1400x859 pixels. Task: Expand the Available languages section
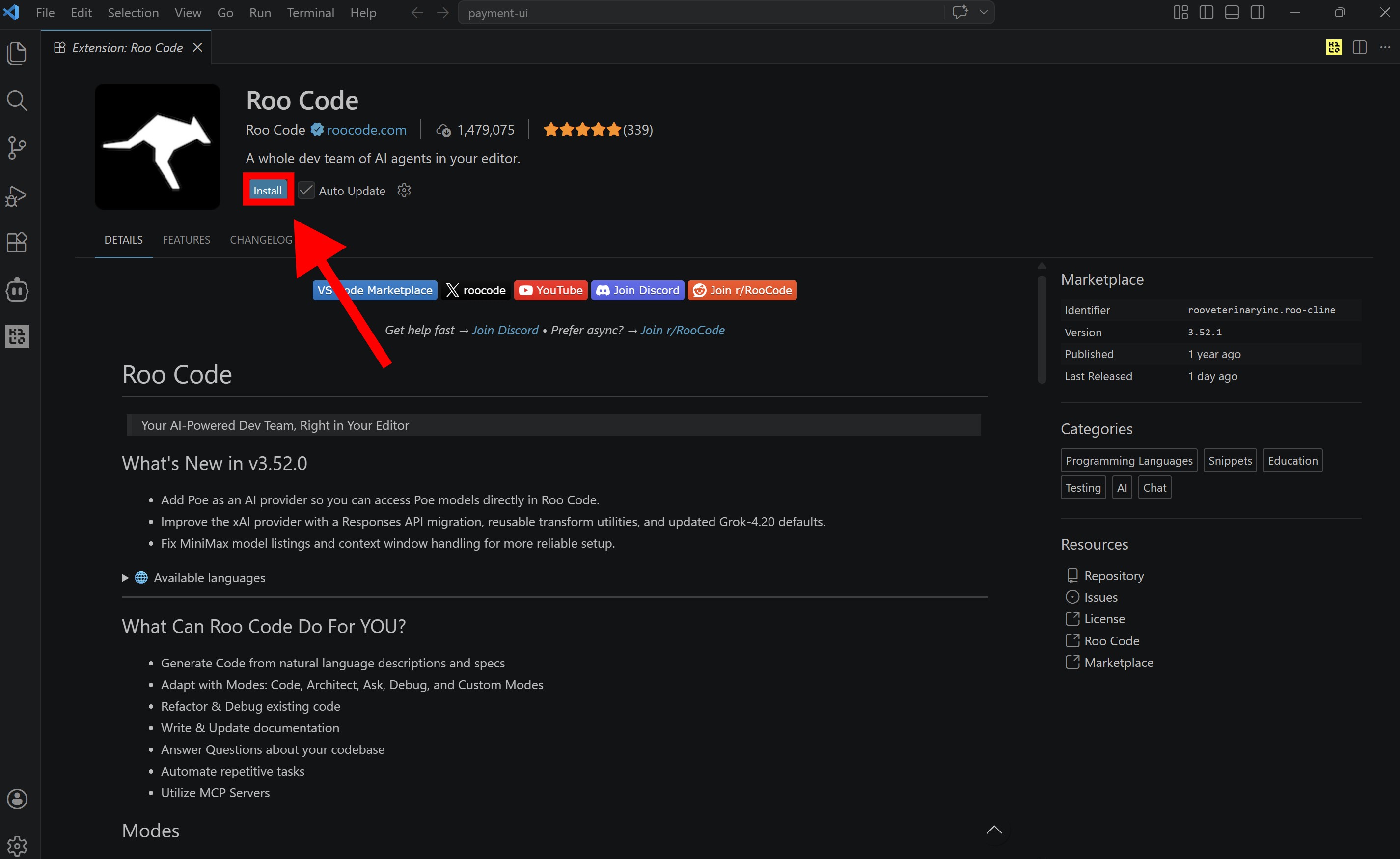(126, 578)
